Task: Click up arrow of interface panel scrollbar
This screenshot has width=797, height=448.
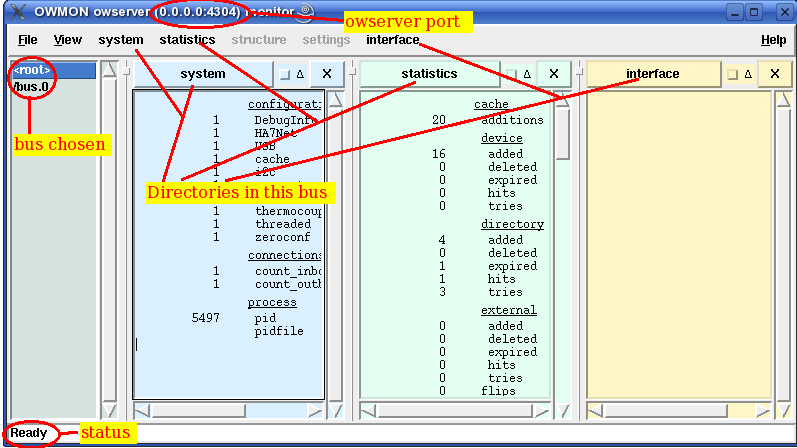Action: pos(783,100)
